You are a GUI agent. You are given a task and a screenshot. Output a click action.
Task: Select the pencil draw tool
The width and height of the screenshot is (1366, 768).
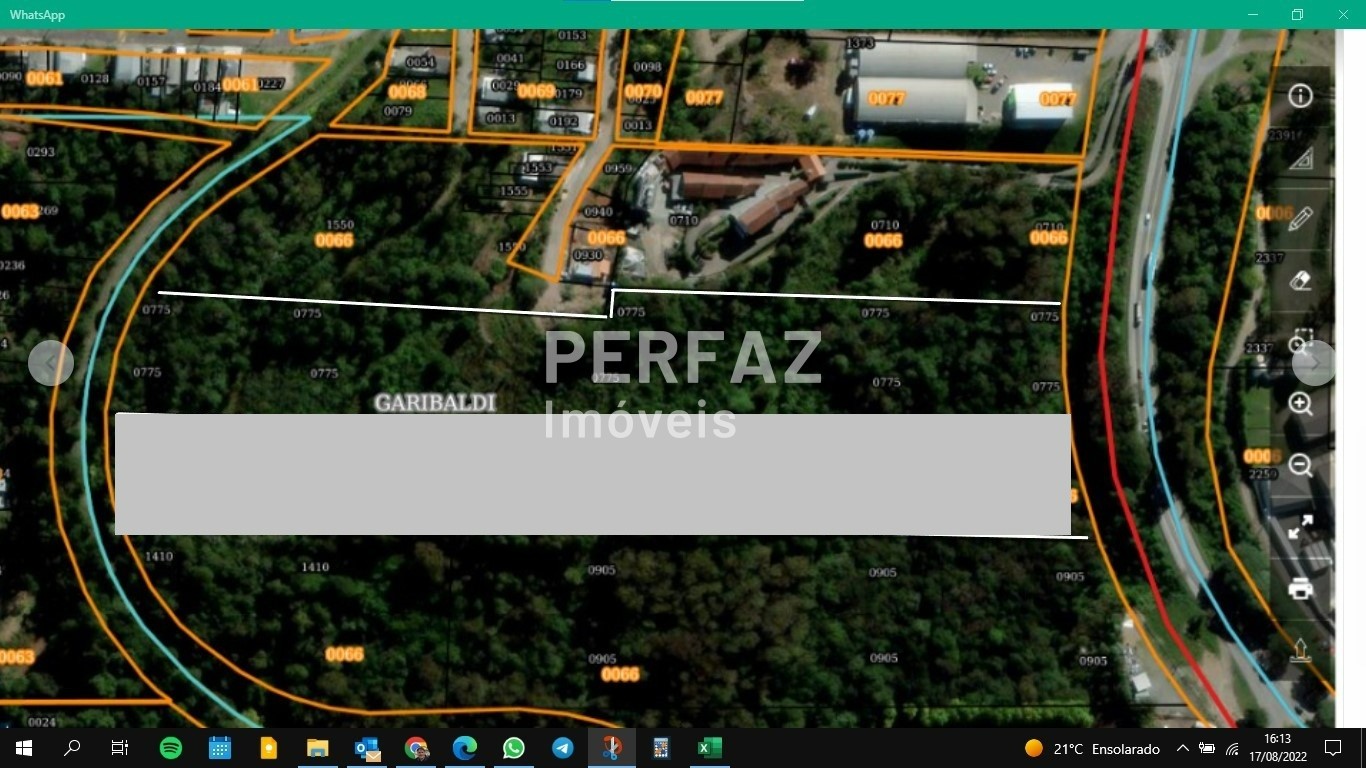(1300, 219)
